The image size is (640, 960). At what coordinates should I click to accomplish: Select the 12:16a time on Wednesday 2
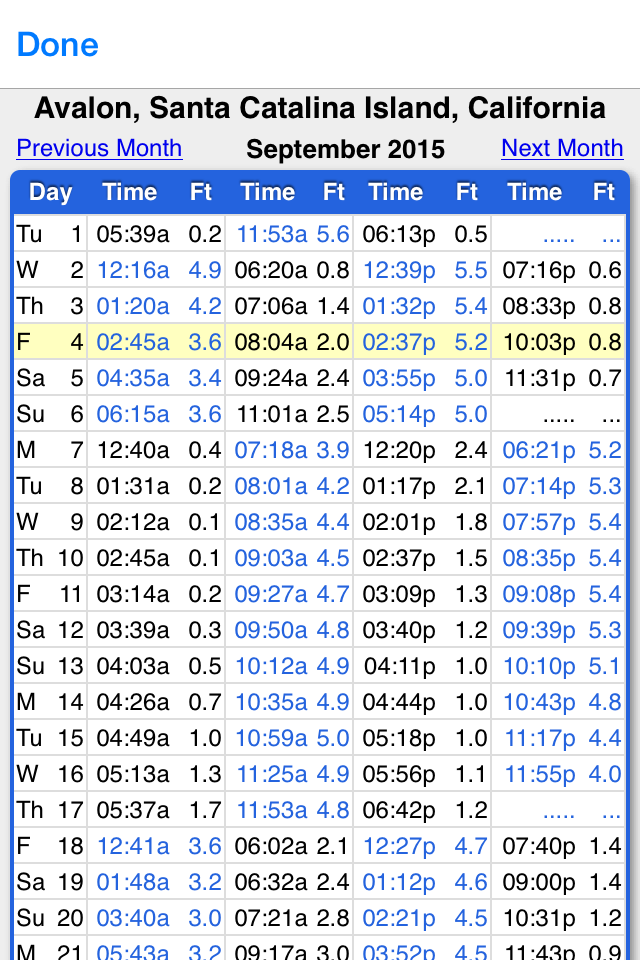[x=133, y=270]
